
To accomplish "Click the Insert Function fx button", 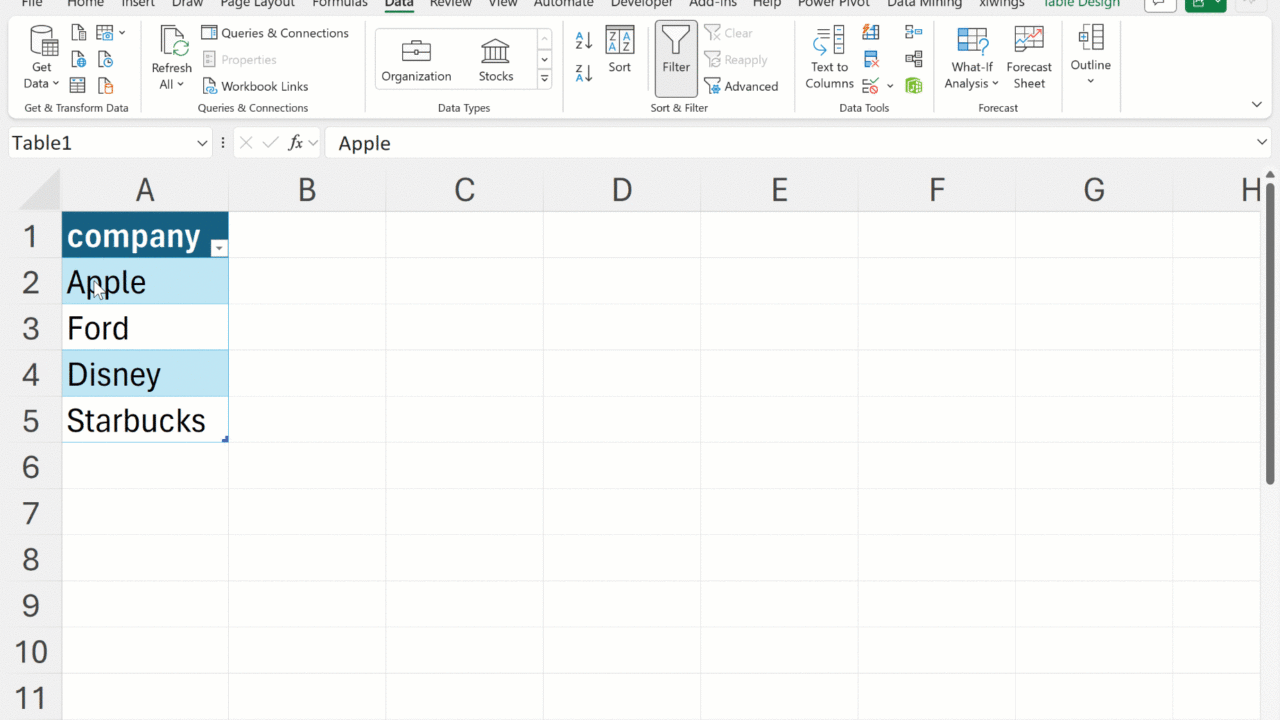I will [x=296, y=143].
